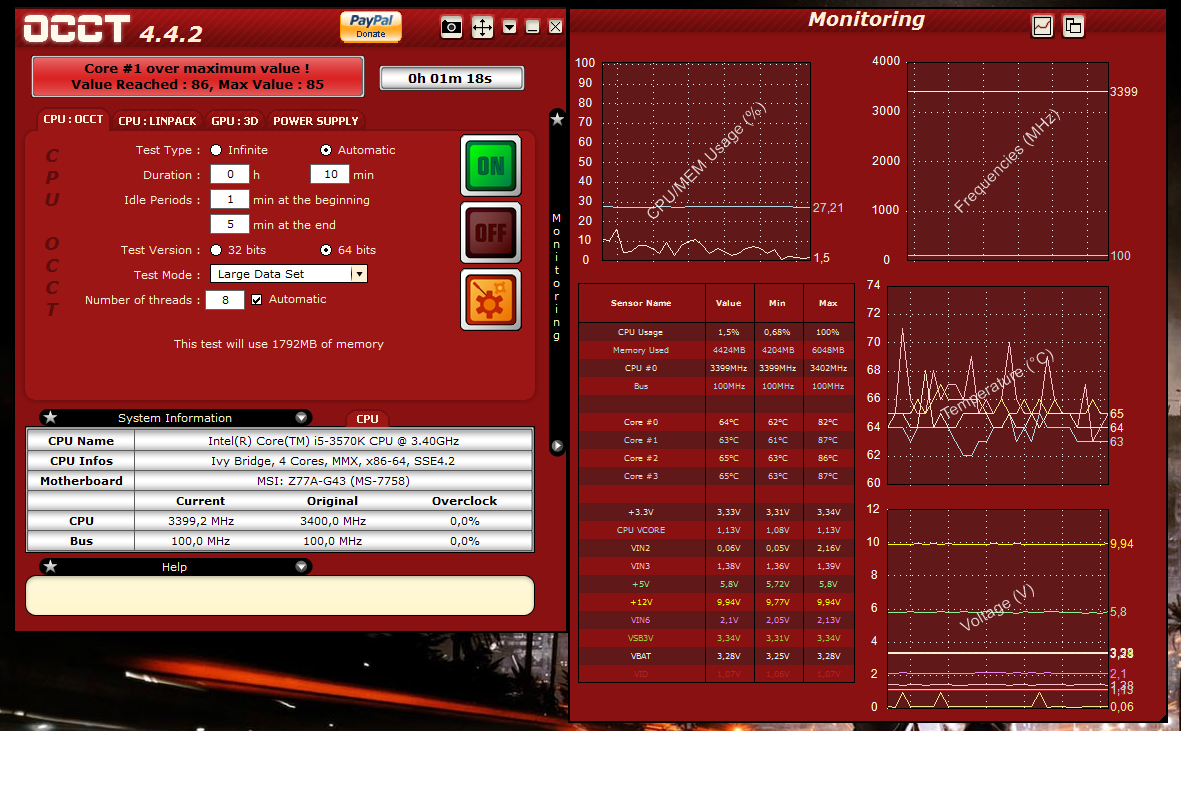Toggle the Automatic threads checkbox
Screen dimensions: 1181x802
pos(257,300)
